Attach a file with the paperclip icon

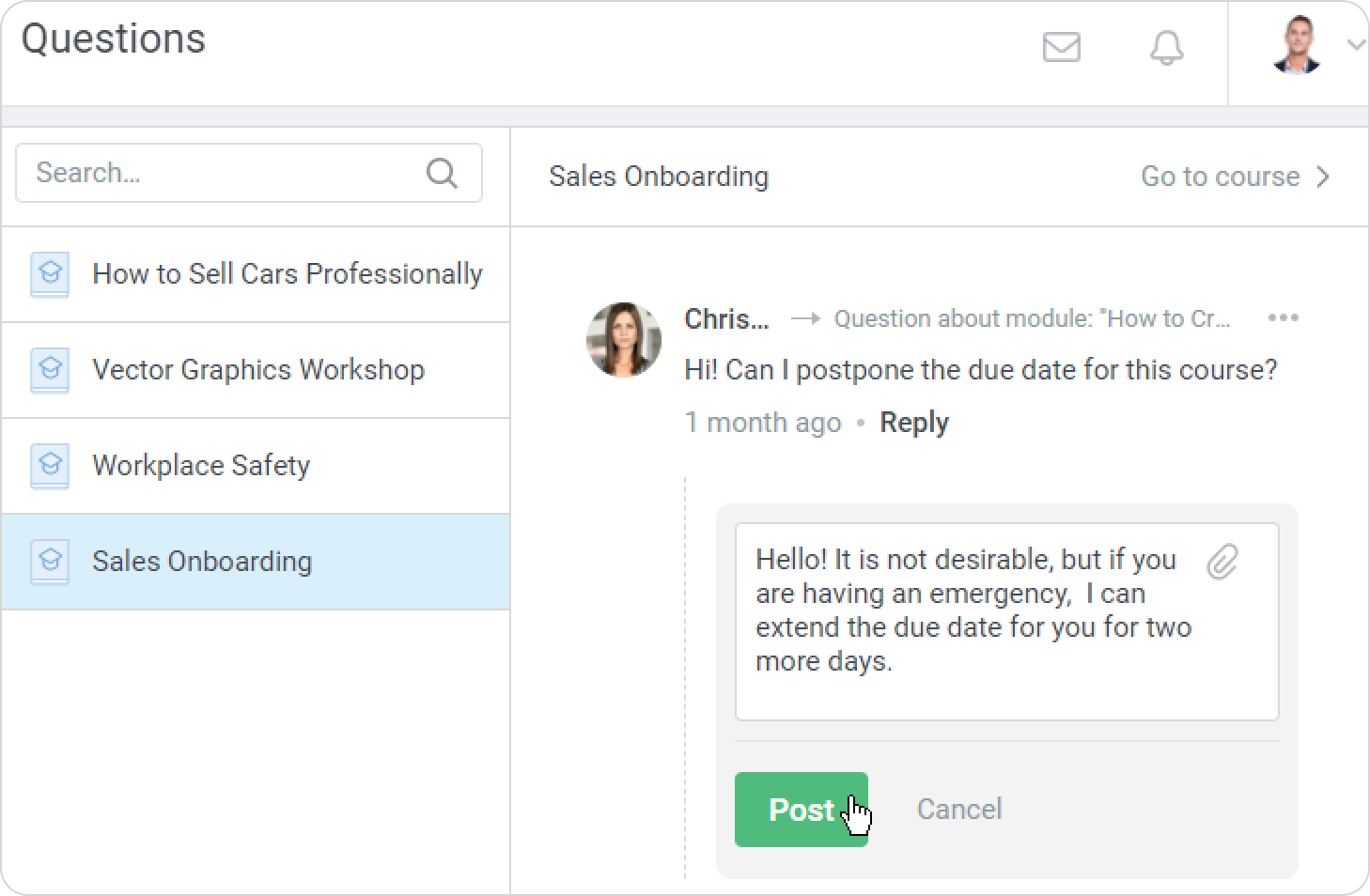click(x=1222, y=562)
